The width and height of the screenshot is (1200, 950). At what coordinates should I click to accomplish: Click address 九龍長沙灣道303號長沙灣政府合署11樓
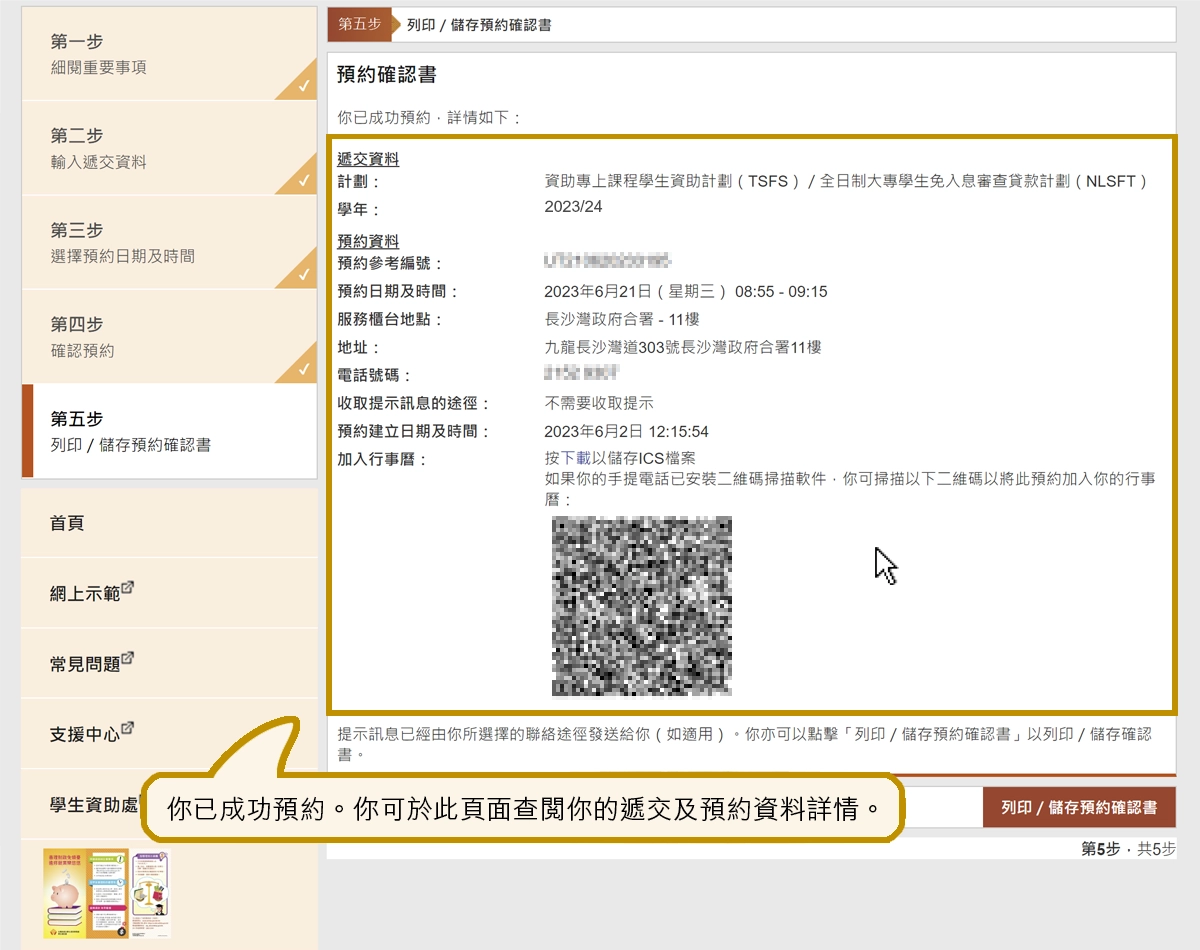tap(683, 348)
